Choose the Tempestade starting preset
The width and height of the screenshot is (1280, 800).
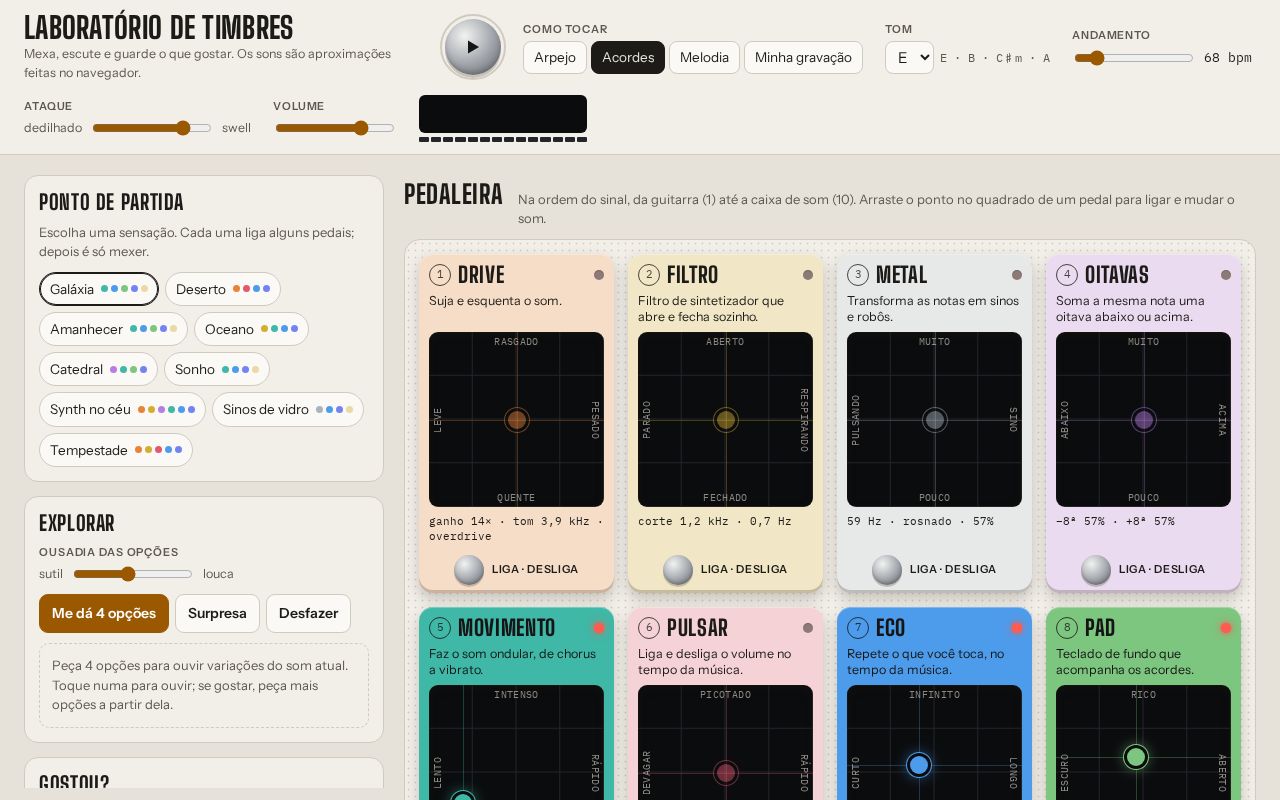(x=116, y=450)
